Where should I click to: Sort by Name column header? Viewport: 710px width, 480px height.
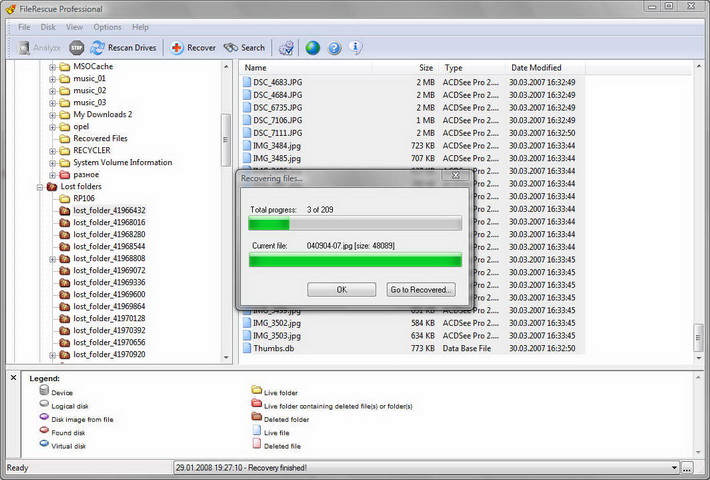[x=306, y=68]
